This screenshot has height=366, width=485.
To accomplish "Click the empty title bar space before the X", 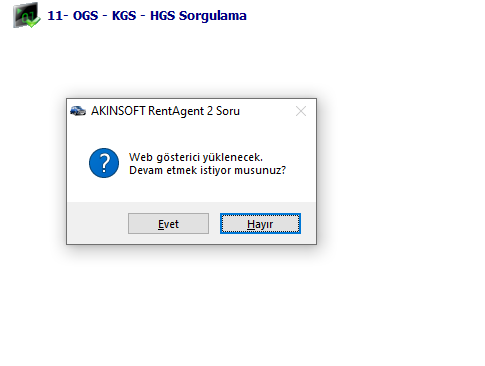I will coord(267,111).
